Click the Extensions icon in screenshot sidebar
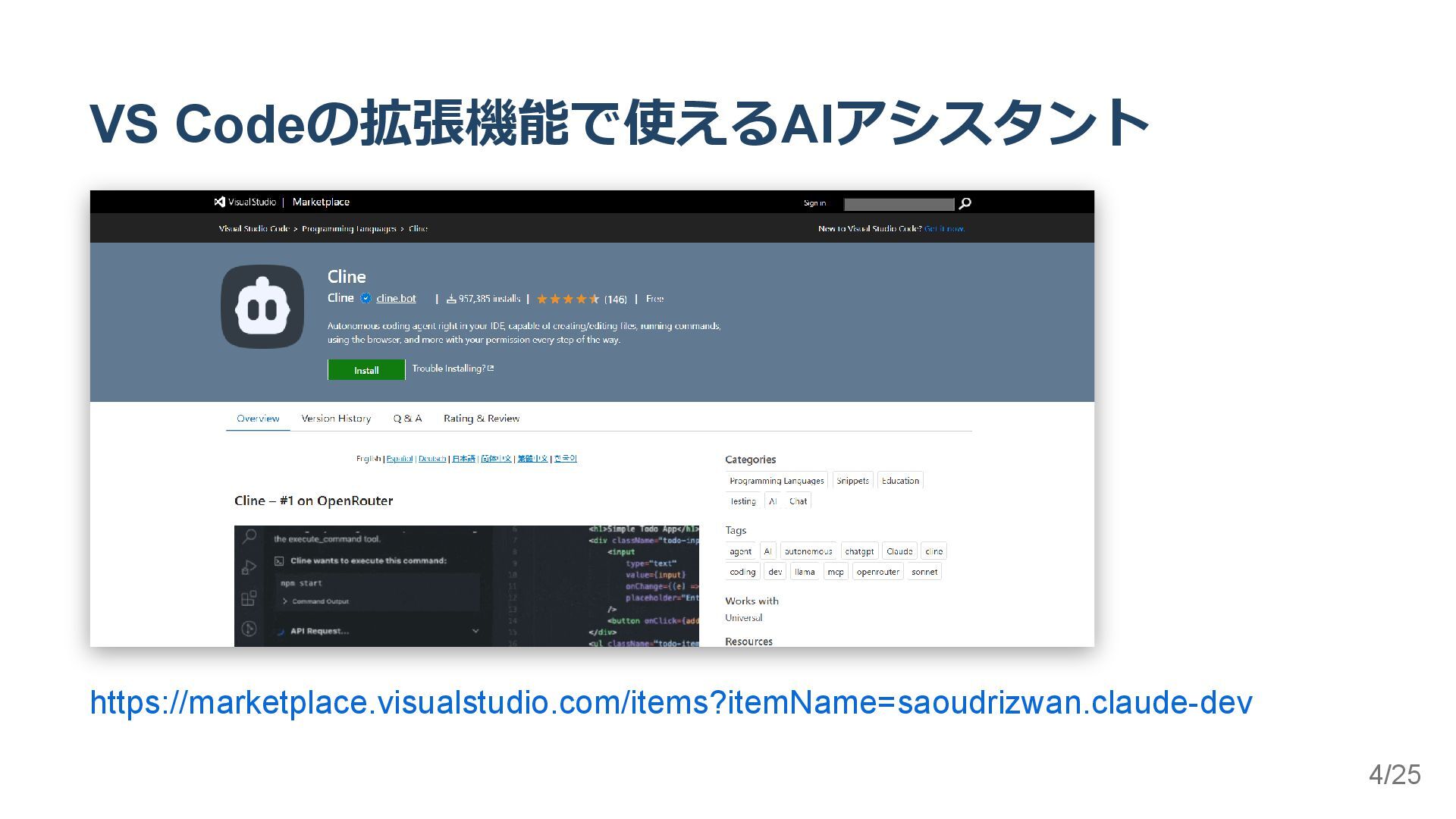Screen dimensions: 1456x819 coord(249,598)
